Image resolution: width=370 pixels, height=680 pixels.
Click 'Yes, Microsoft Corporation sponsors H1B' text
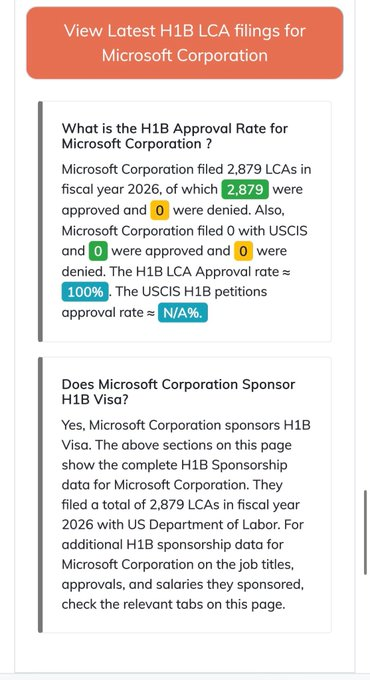[186, 425]
